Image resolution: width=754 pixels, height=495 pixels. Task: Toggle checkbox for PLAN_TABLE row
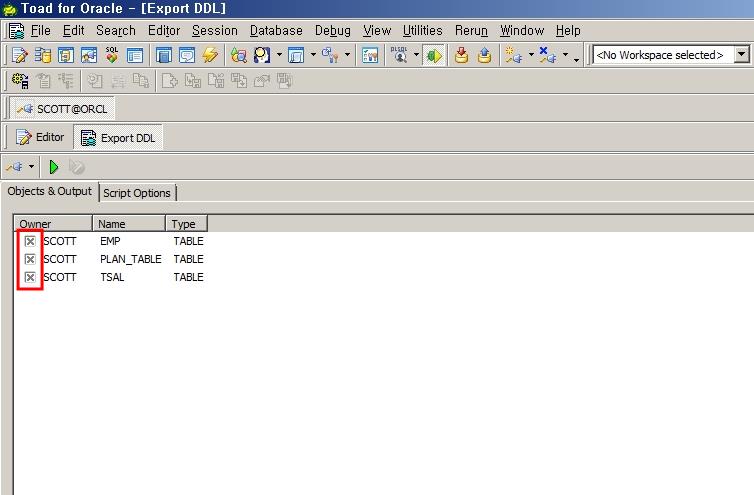click(30, 259)
